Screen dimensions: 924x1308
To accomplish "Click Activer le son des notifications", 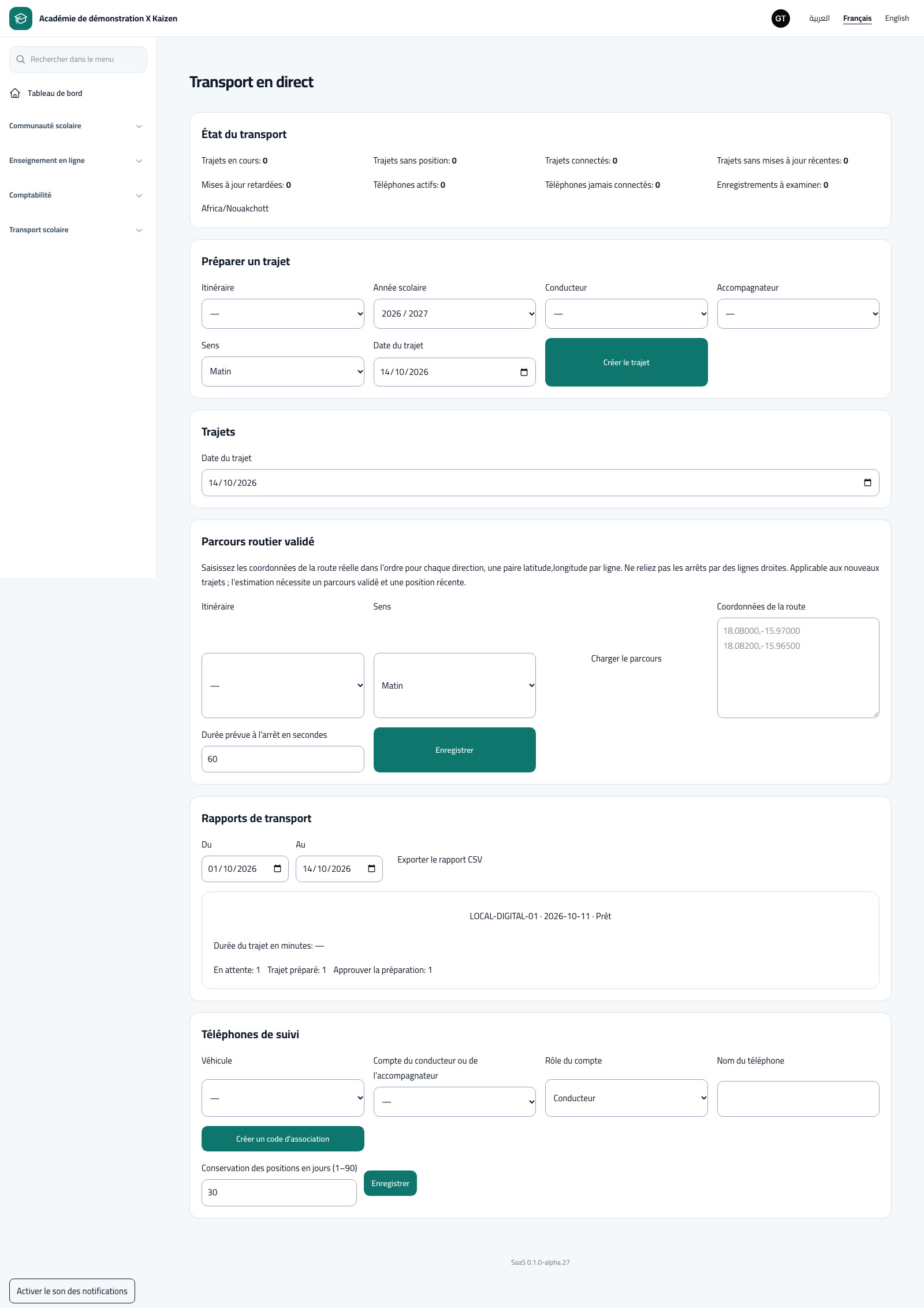I will 72,1291.
